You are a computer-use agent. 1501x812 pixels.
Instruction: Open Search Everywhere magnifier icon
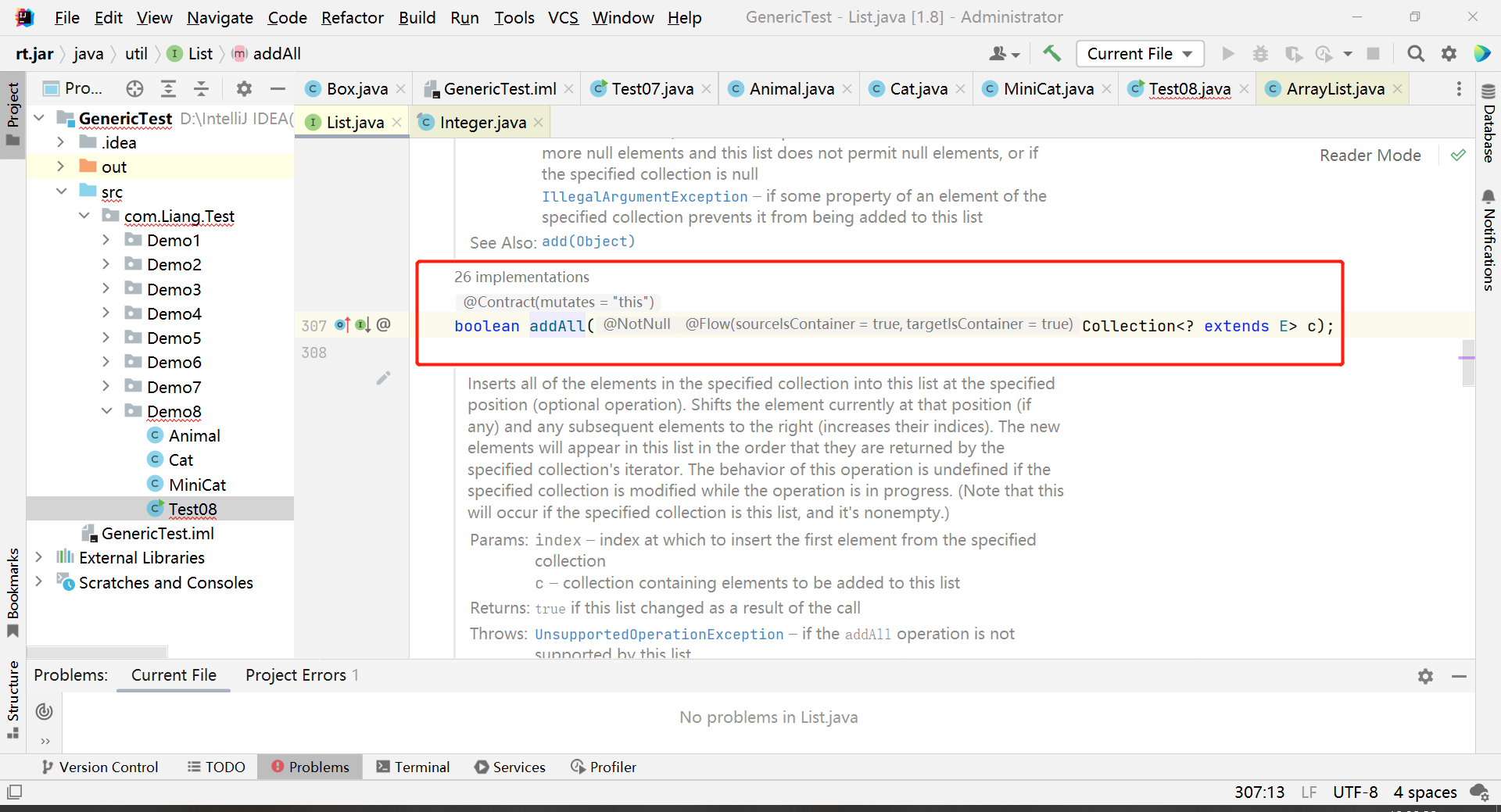click(1416, 53)
